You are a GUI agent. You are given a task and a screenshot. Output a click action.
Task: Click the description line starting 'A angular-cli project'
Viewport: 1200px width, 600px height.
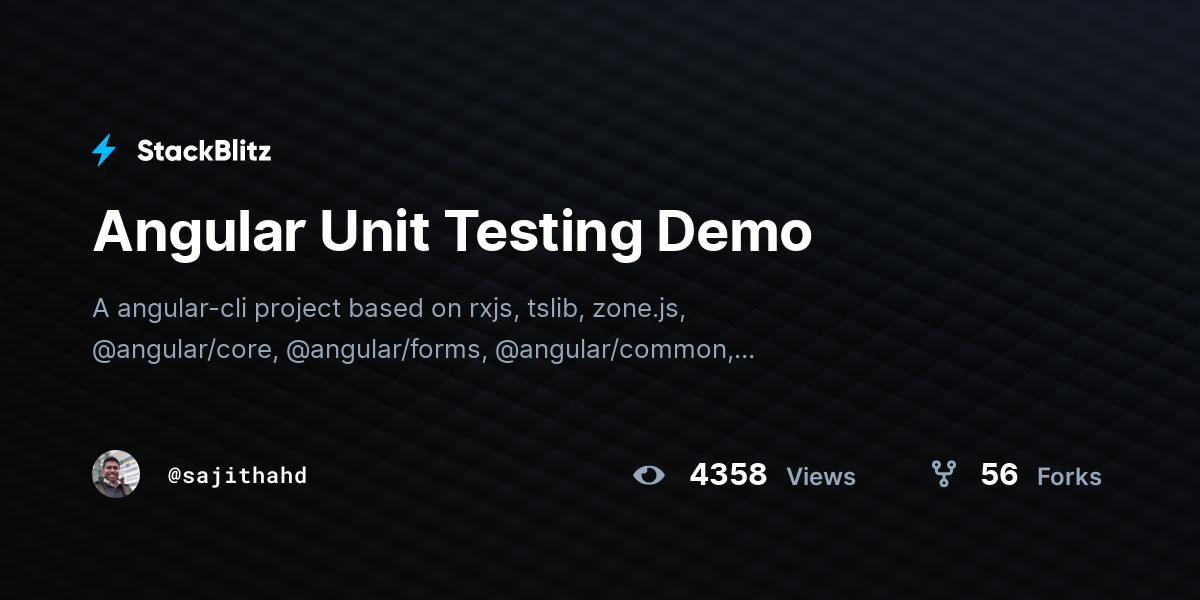(389, 308)
